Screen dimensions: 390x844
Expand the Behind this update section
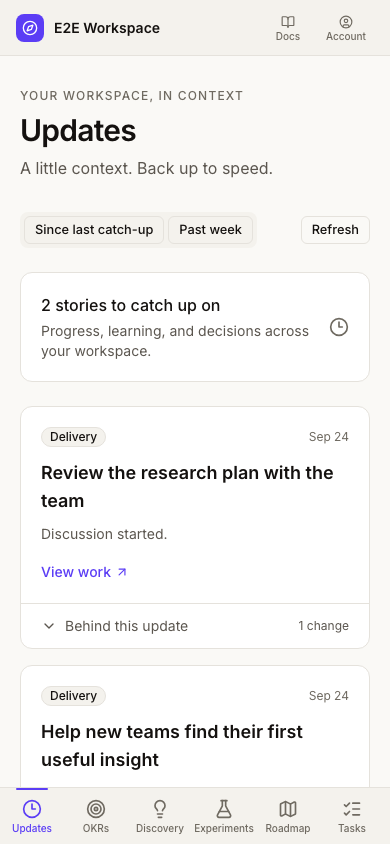coord(195,626)
